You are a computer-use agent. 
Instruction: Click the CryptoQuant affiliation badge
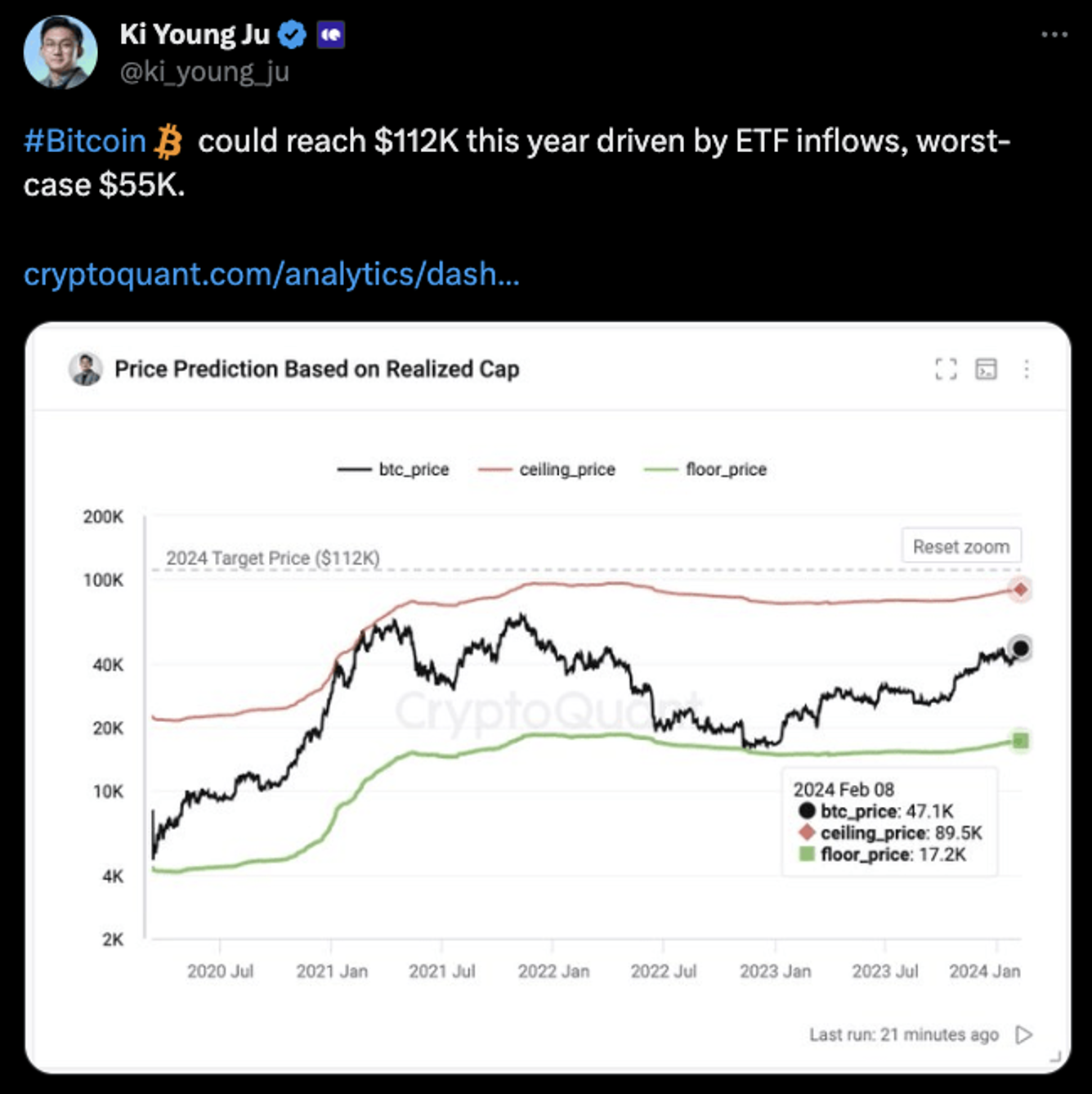[x=330, y=34]
